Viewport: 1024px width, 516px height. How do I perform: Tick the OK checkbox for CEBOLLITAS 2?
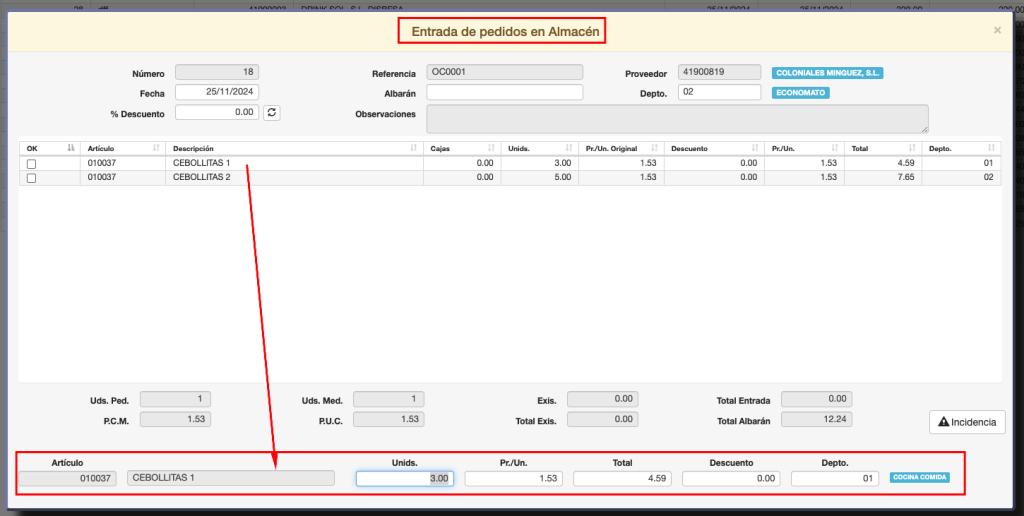pyautogui.click(x=32, y=178)
